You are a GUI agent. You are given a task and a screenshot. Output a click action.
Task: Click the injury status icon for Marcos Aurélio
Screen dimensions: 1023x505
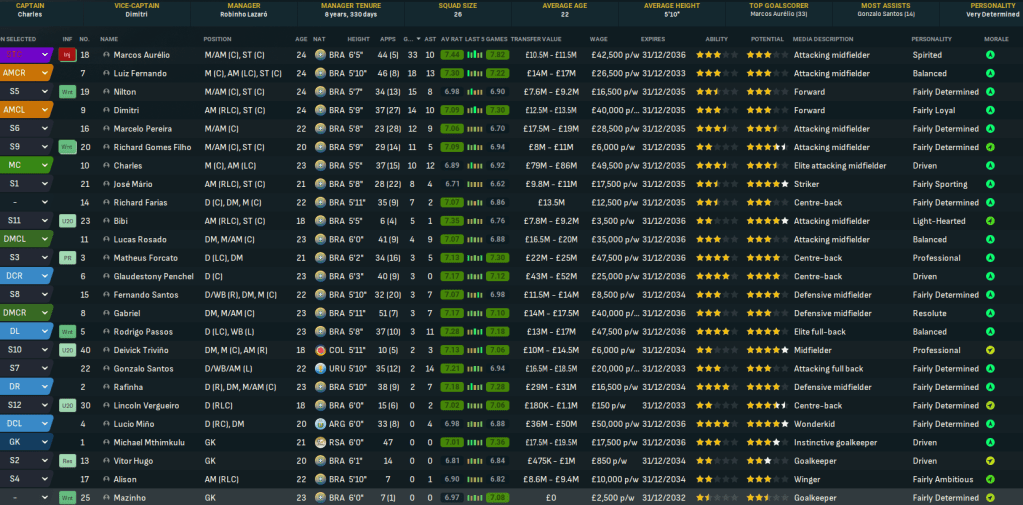[68, 55]
